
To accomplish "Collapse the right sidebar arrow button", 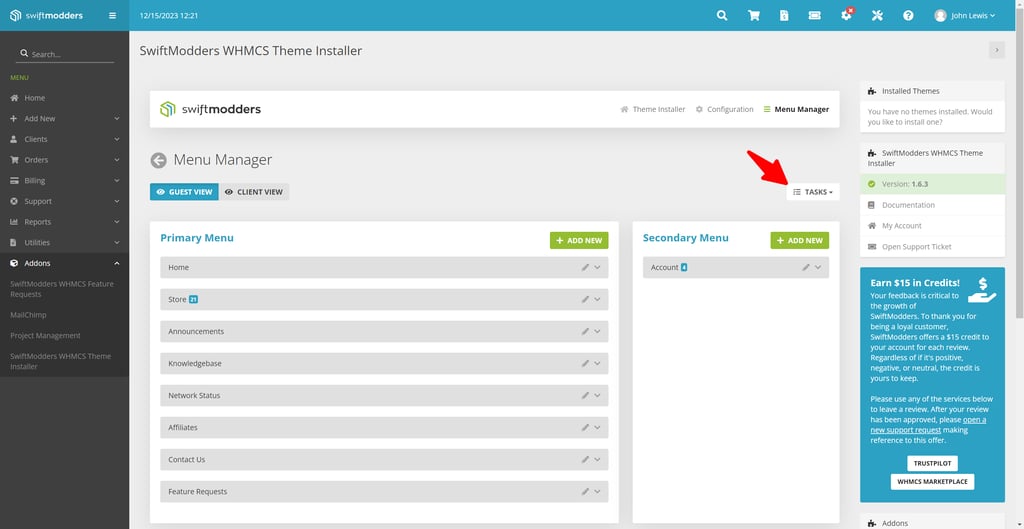I will (x=997, y=50).
